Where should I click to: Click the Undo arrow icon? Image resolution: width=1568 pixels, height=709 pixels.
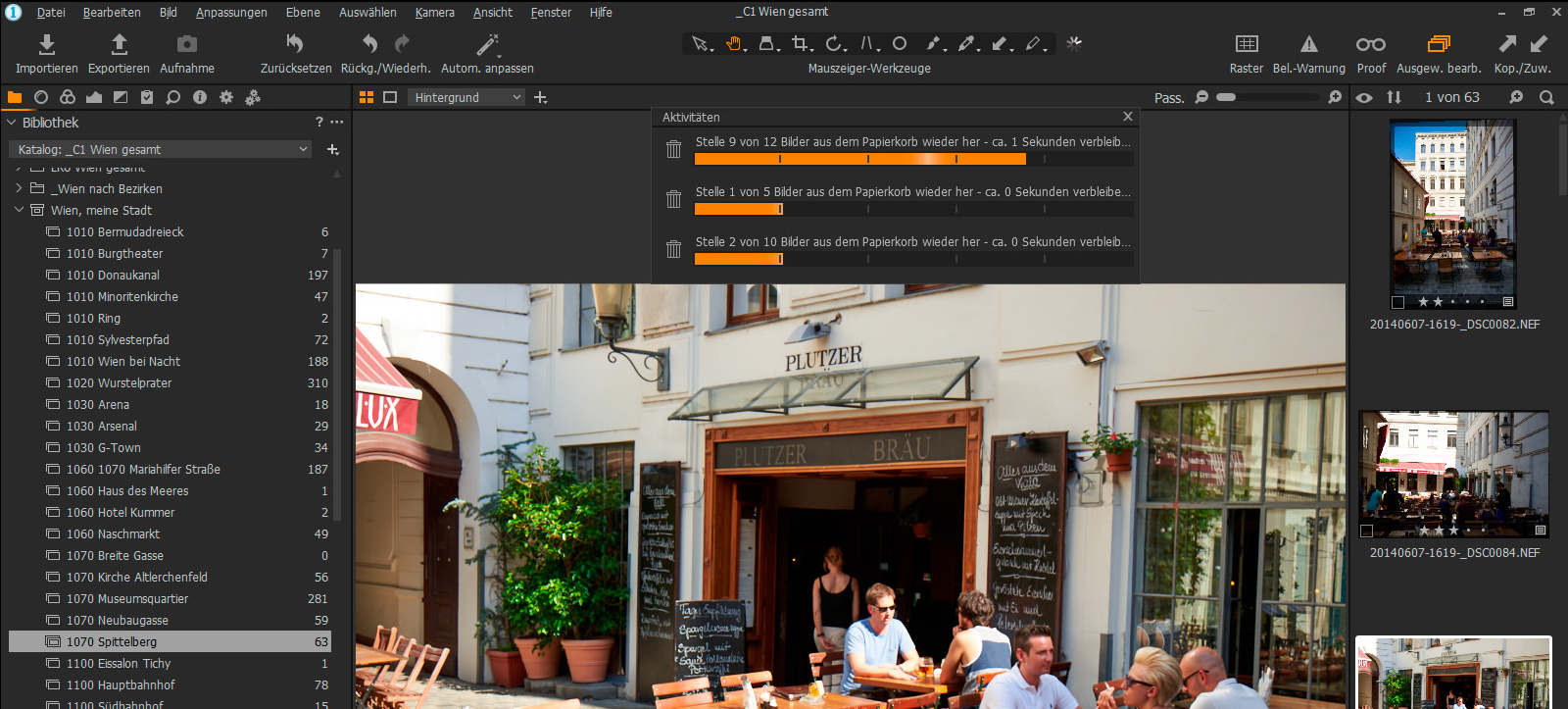click(369, 43)
